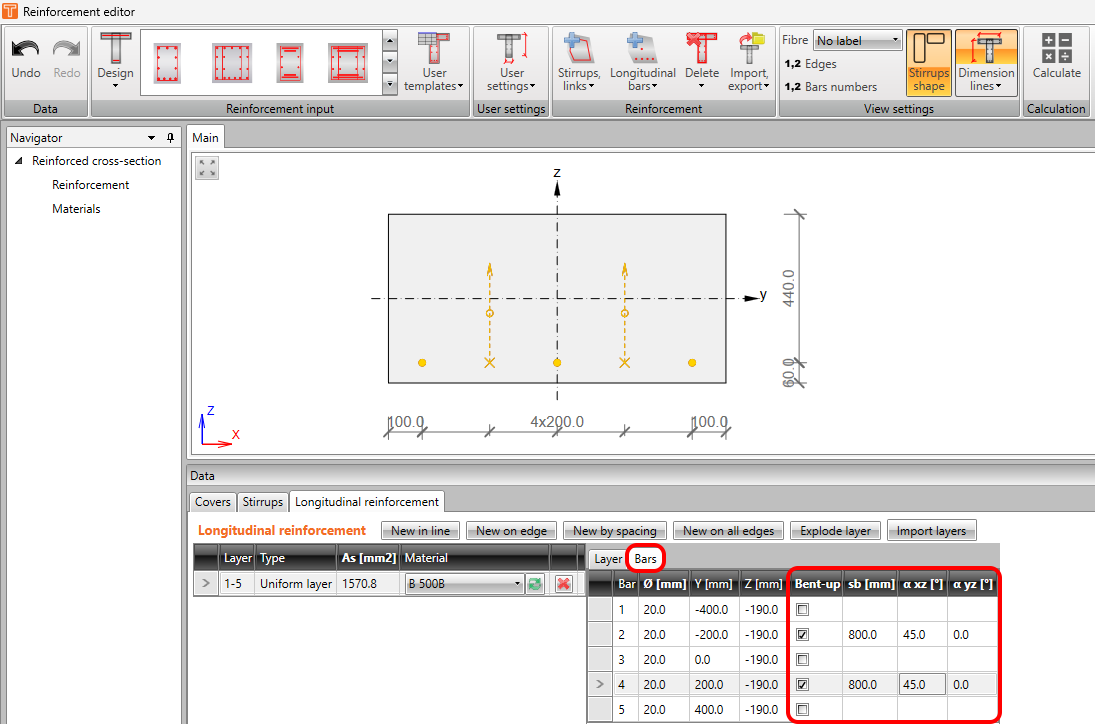The image size is (1095, 724).
Task: Click the New by spacing button
Action: 615,531
